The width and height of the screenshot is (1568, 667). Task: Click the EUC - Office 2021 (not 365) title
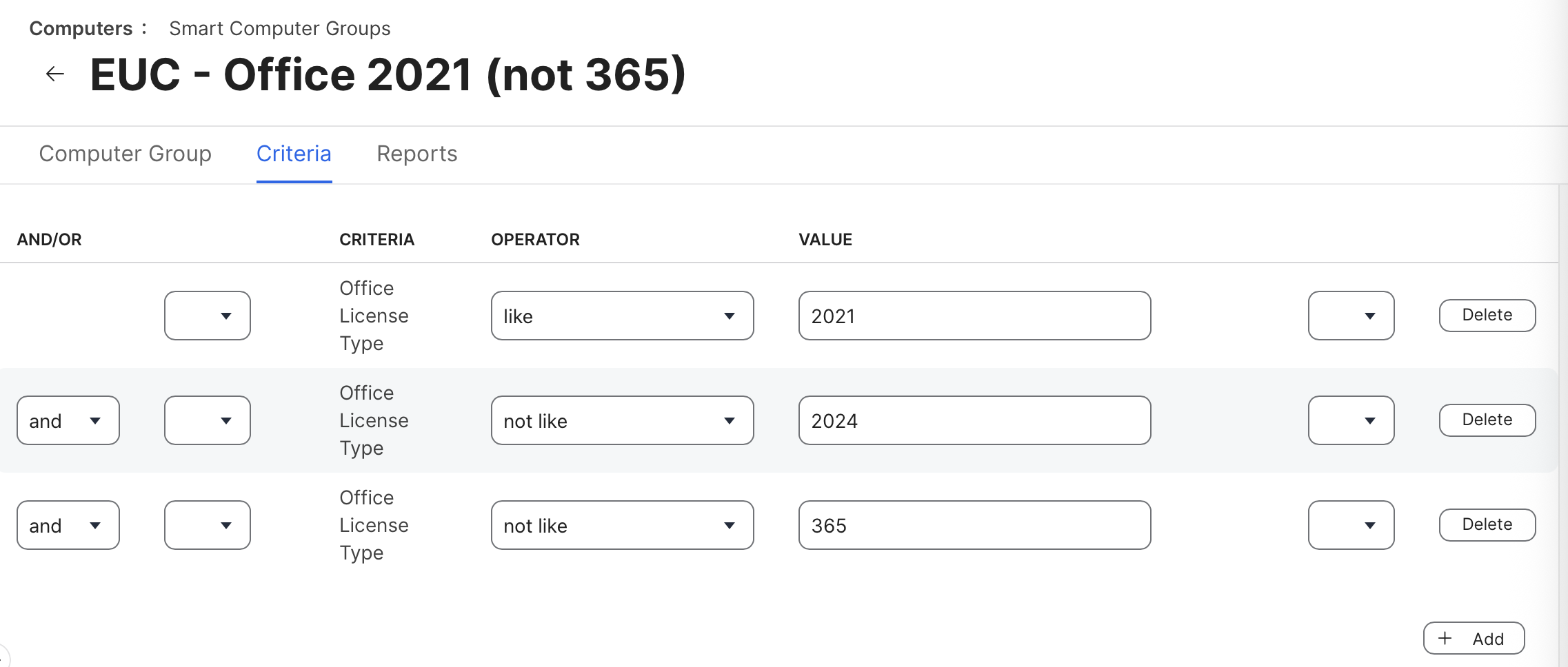(388, 74)
